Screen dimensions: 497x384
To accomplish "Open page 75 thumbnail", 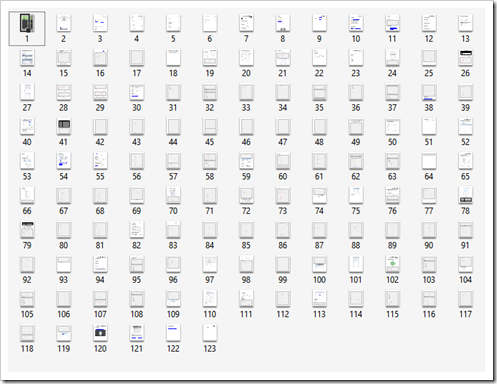I will coord(356,195).
